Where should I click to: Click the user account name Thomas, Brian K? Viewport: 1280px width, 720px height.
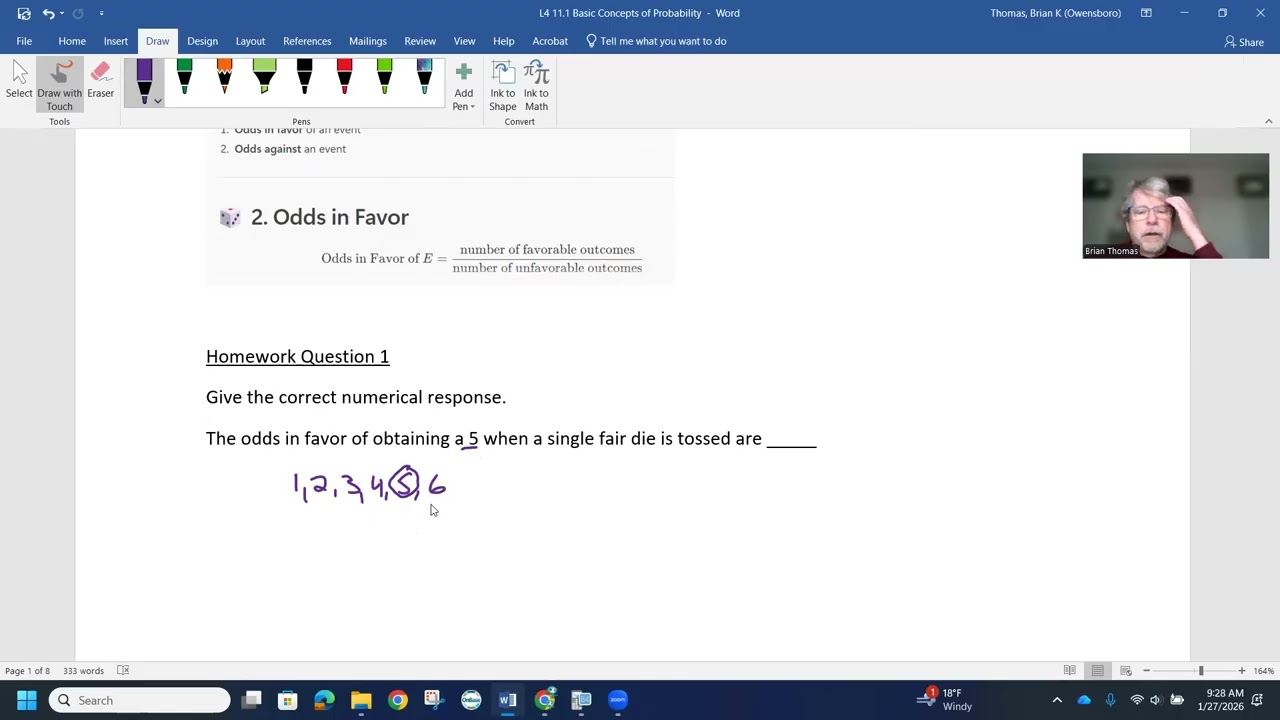pyautogui.click(x=1055, y=13)
